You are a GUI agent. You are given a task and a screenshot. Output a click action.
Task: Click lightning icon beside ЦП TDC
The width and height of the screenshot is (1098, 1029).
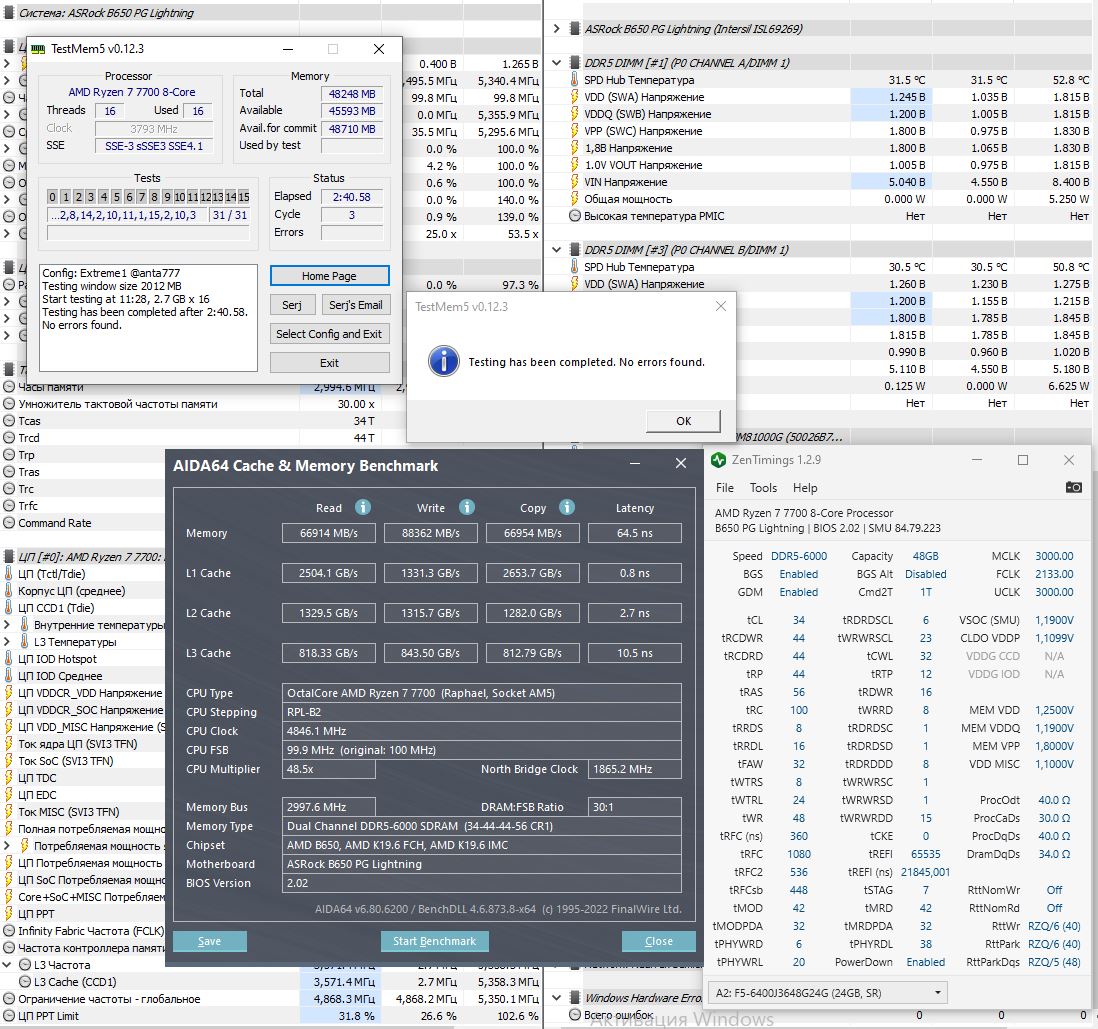pos(8,778)
